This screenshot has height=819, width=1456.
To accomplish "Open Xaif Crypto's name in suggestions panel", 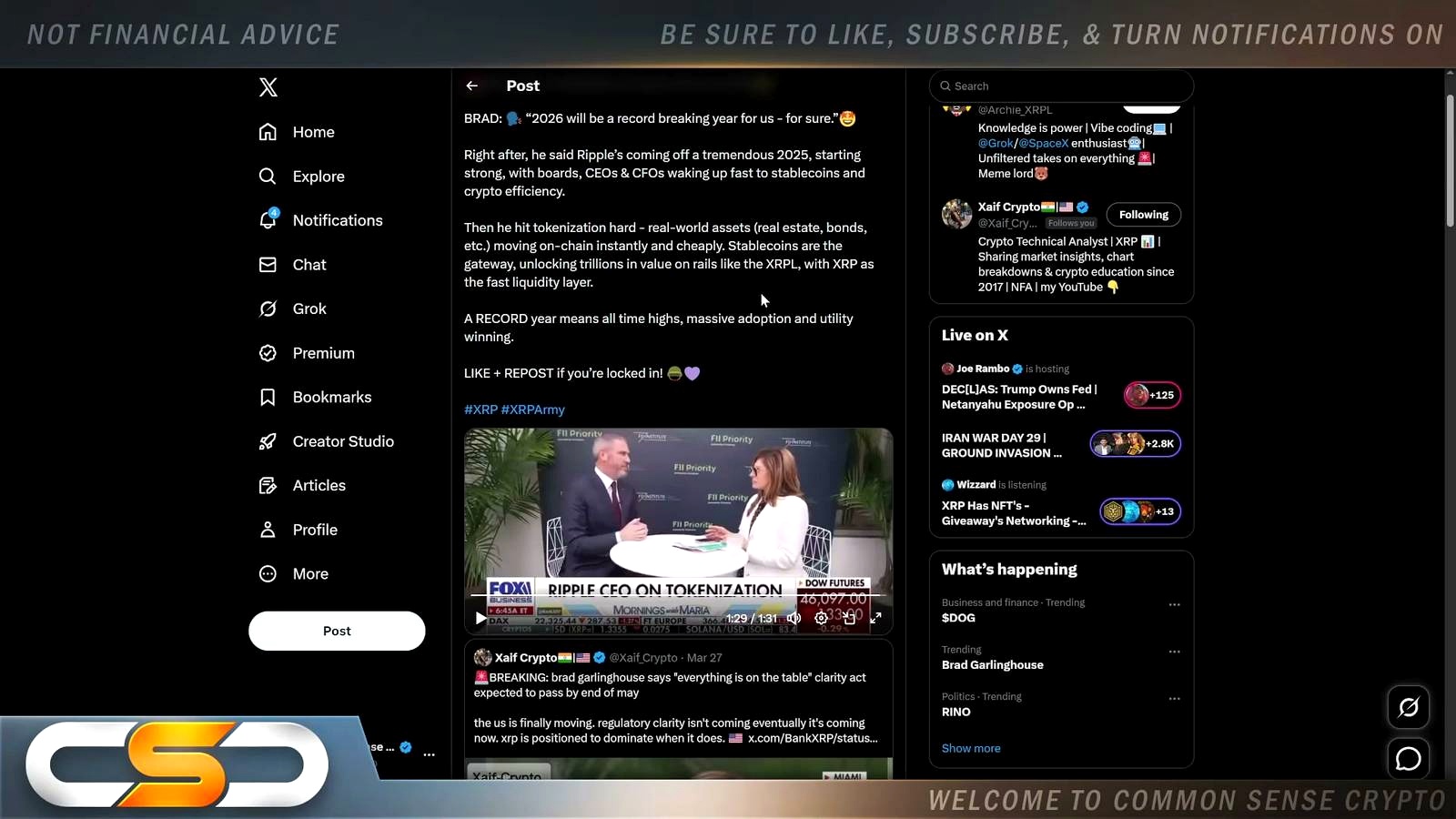I will coord(1009,207).
